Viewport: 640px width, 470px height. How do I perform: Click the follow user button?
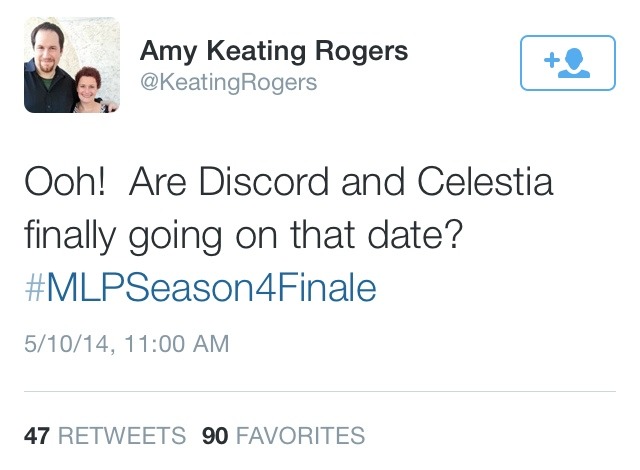click(x=566, y=63)
